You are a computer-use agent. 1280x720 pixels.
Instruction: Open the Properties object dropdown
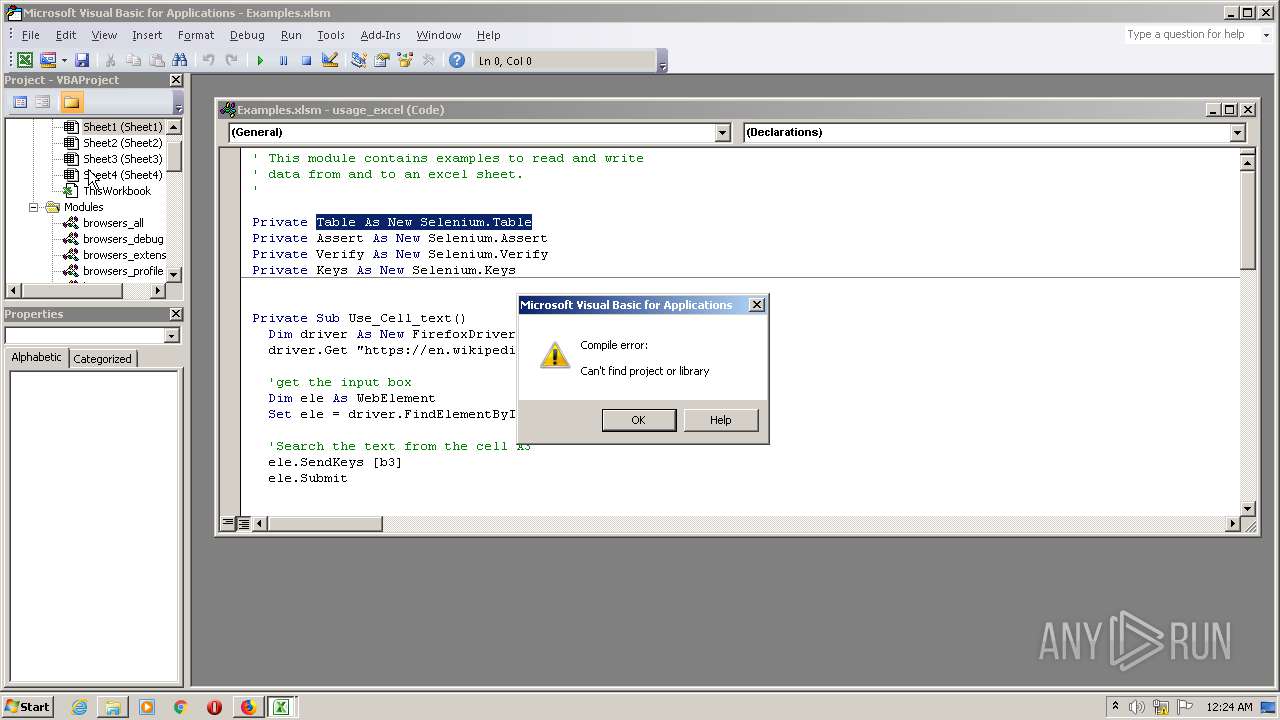point(172,336)
